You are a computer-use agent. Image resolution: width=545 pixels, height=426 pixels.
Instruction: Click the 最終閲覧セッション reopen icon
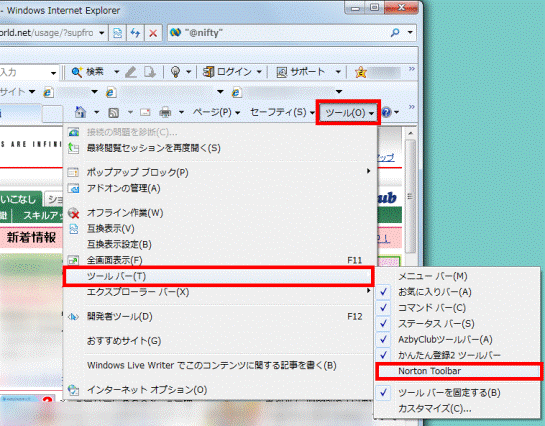(73, 148)
